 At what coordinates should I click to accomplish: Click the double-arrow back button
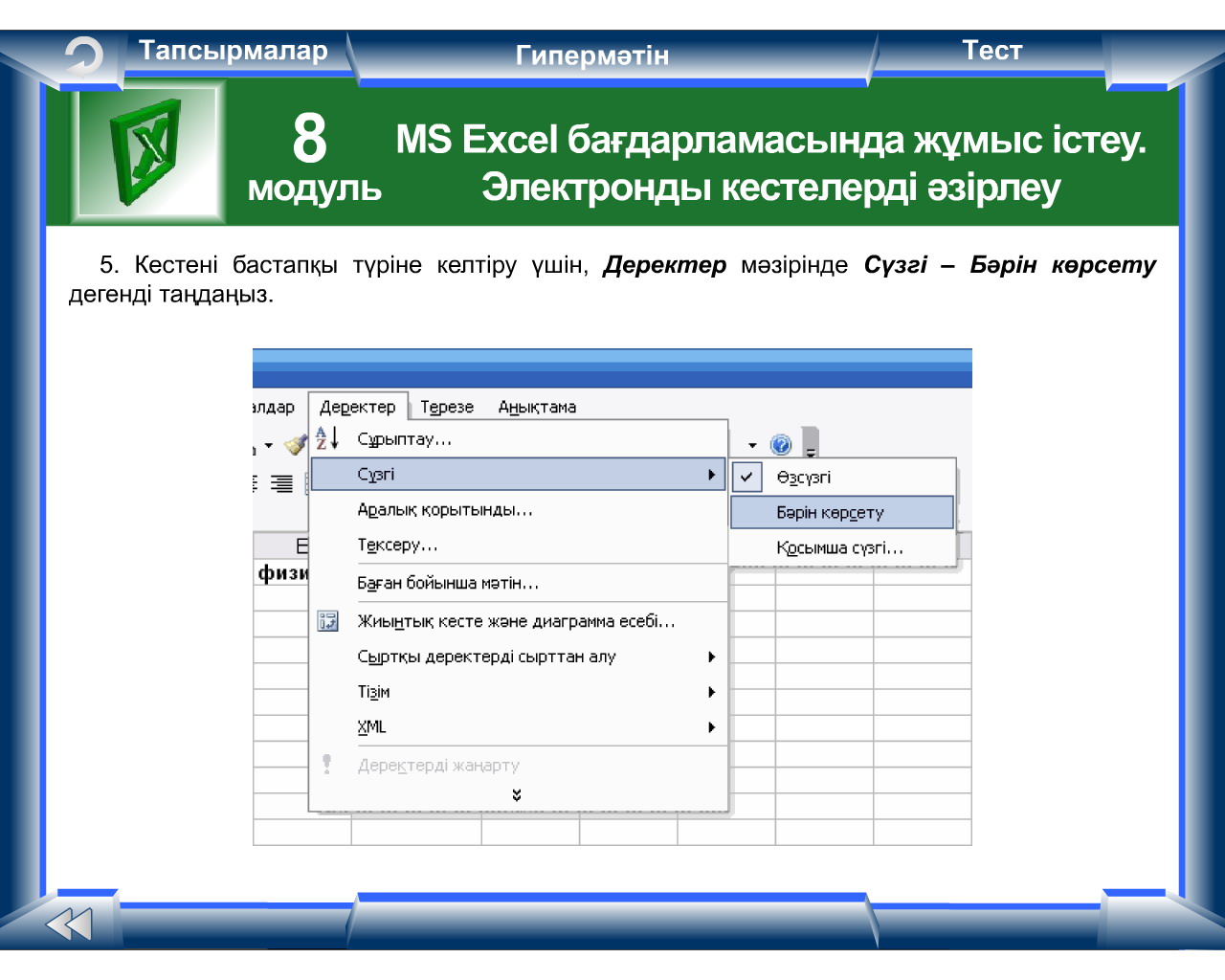pyautogui.click(x=69, y=924)
